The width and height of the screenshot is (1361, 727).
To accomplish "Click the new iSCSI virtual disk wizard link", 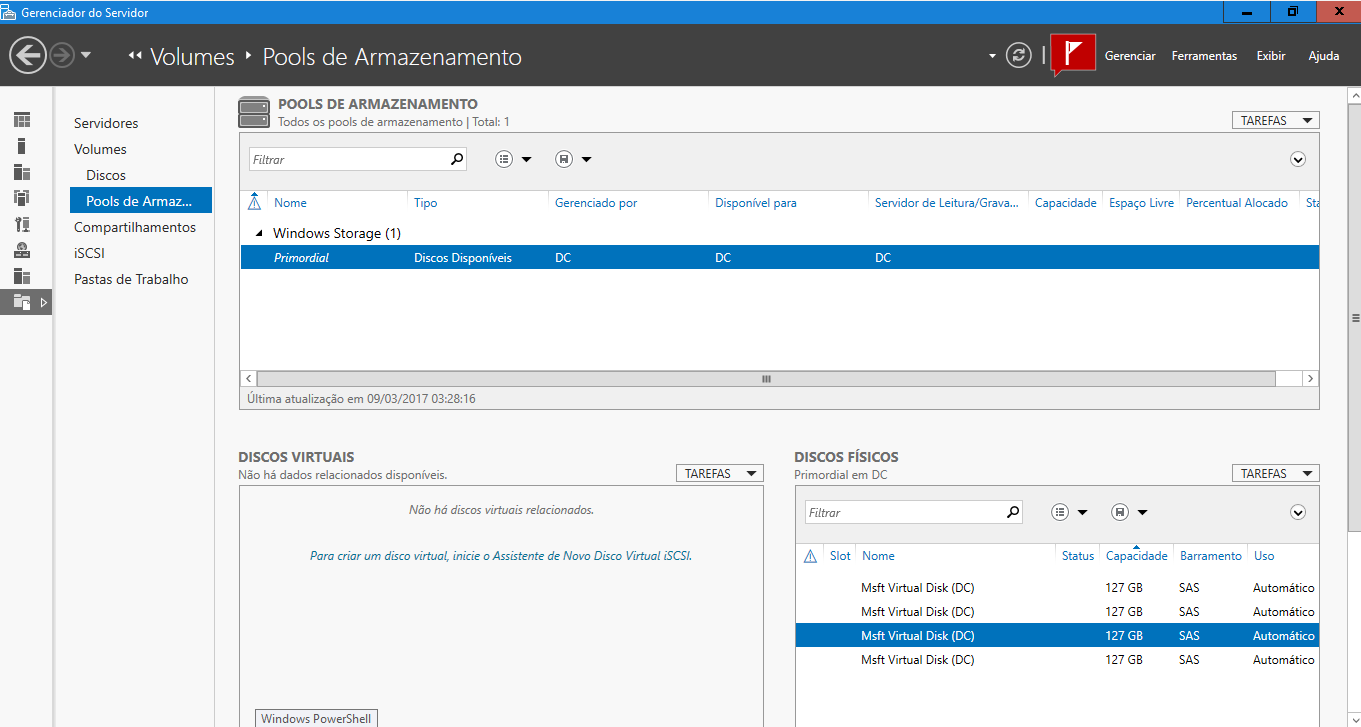I will pyautogui.click(x=500, y=556).
